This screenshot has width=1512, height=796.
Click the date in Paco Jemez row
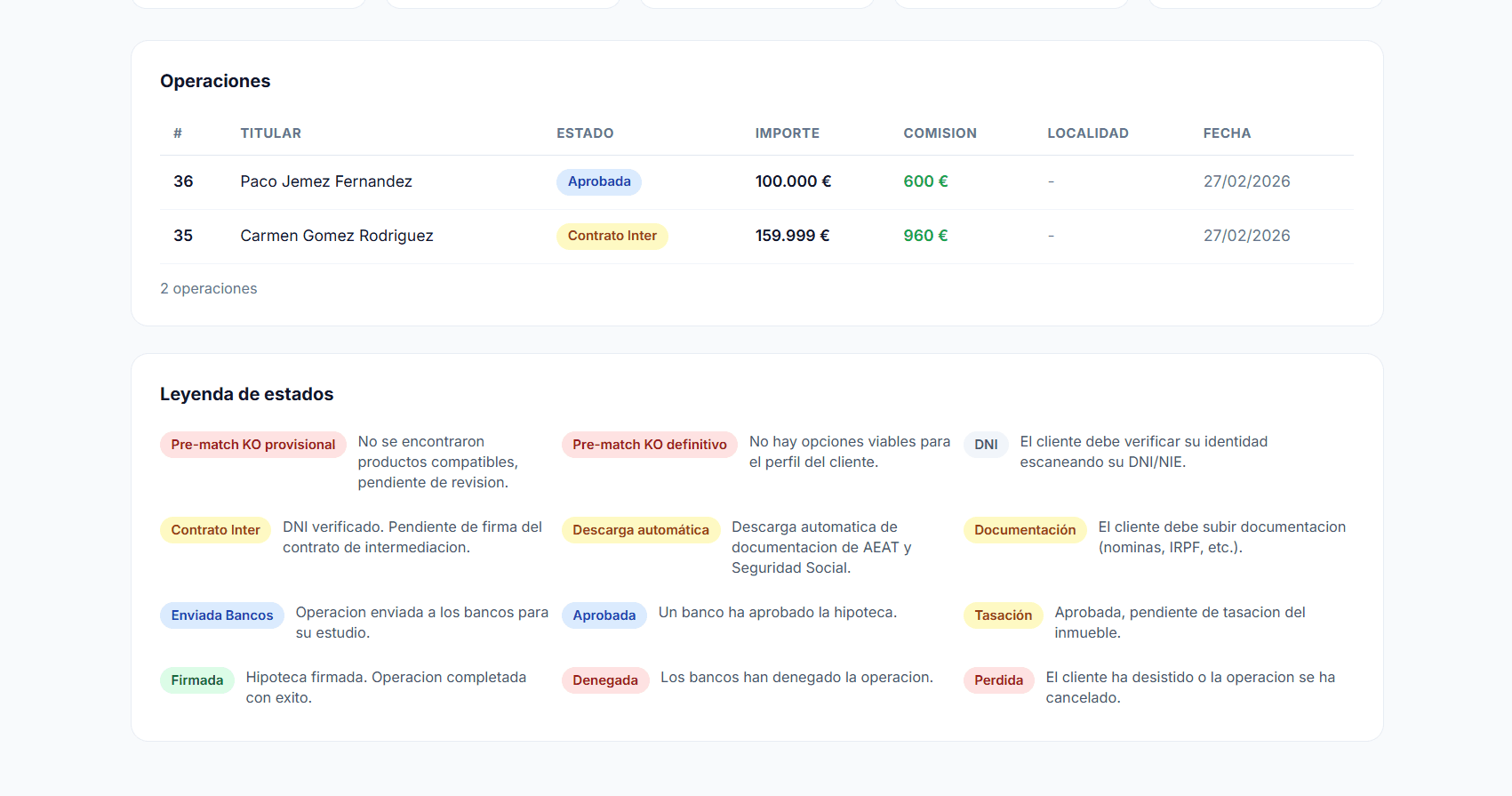(1246, 181)
